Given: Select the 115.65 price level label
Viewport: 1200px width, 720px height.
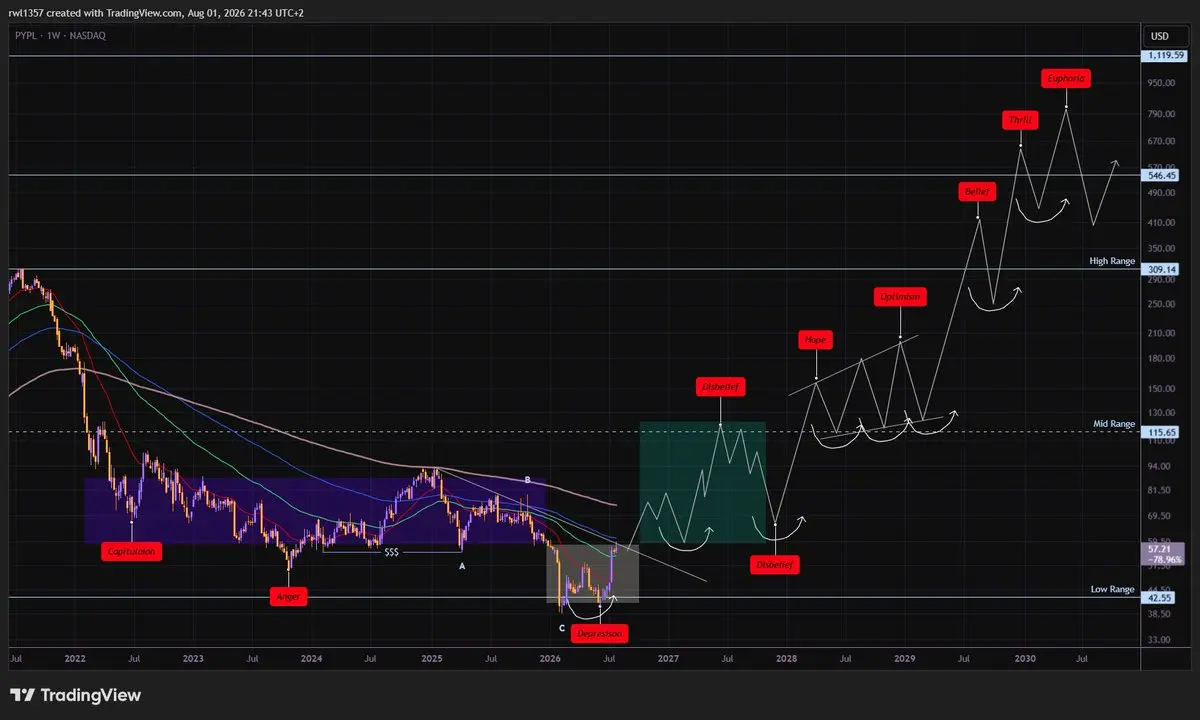Looking at the screenshot, I should tap(1160, 432).
